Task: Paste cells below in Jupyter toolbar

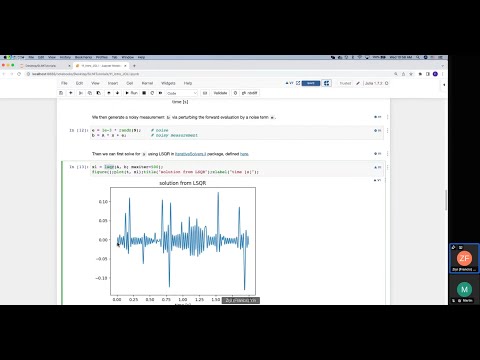Action: pyautogui.click(x=99, y=93)
